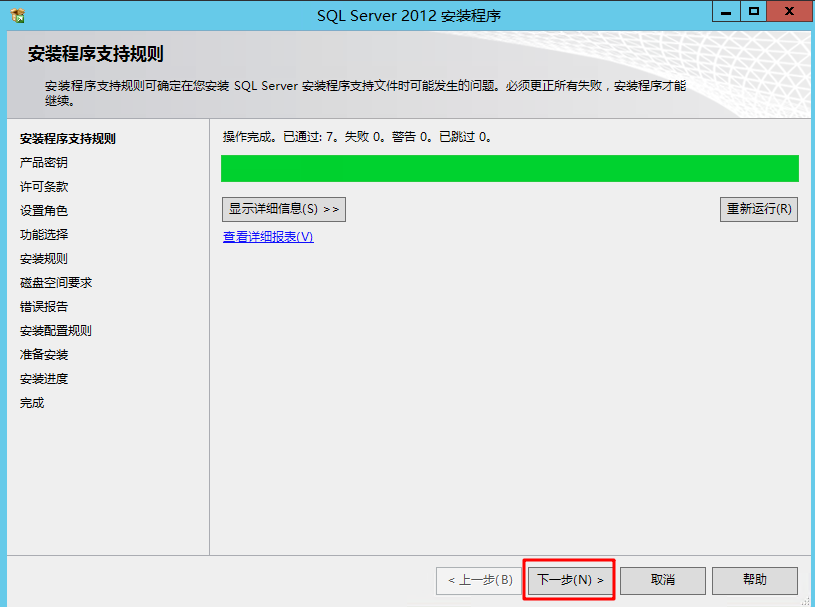The width and height of the screenshot is (815, 607).
Task: Select the 错误报告 step
Action: pos(44,307)
